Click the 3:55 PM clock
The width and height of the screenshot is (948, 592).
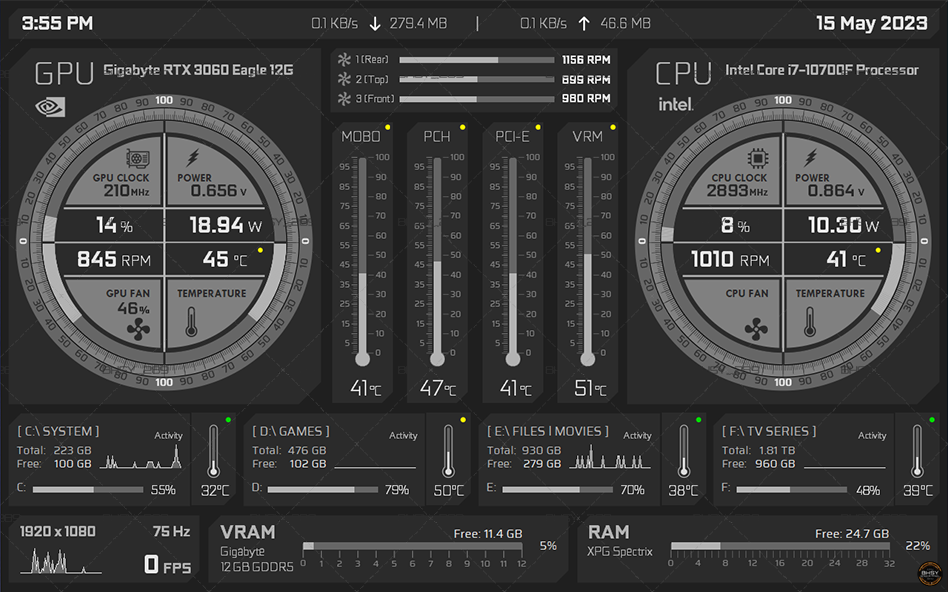(x=57, y=24)
